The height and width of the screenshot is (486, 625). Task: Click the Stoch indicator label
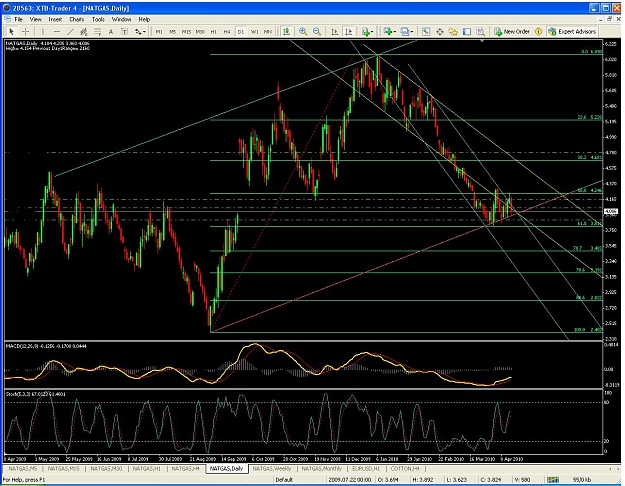[x=35, y=394]
